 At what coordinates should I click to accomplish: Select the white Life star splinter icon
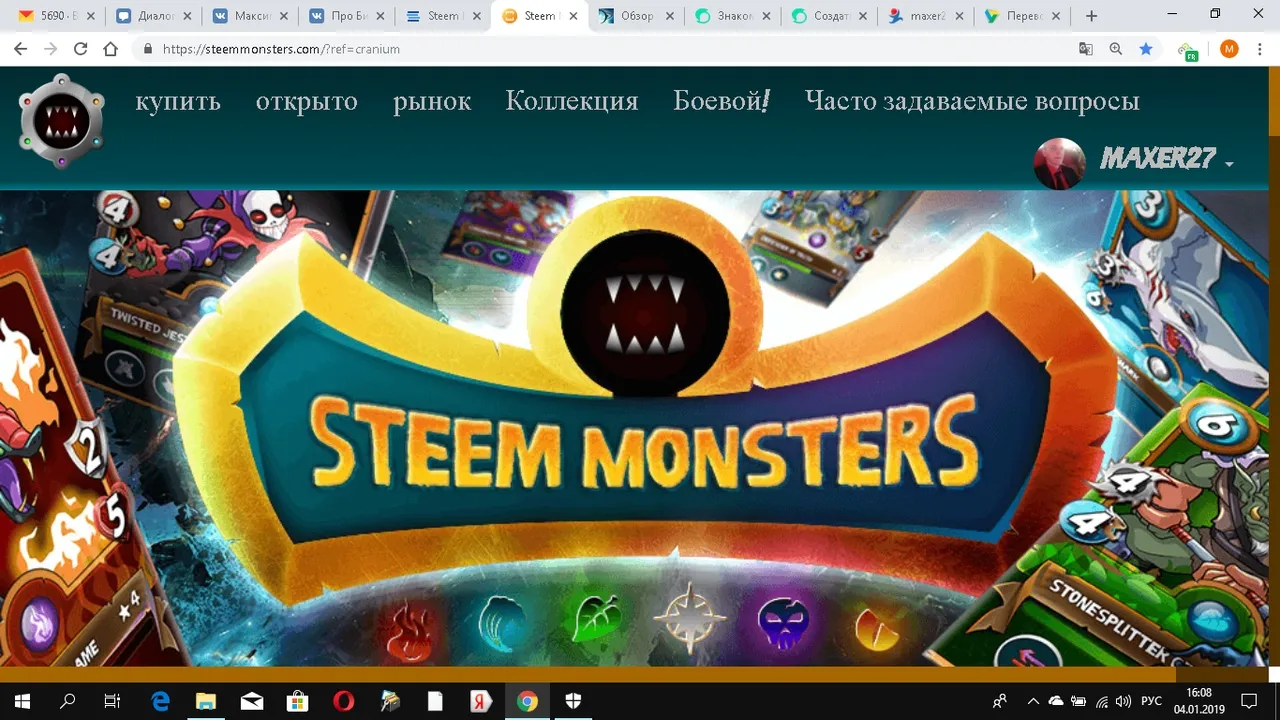click(x=689, y=617)
